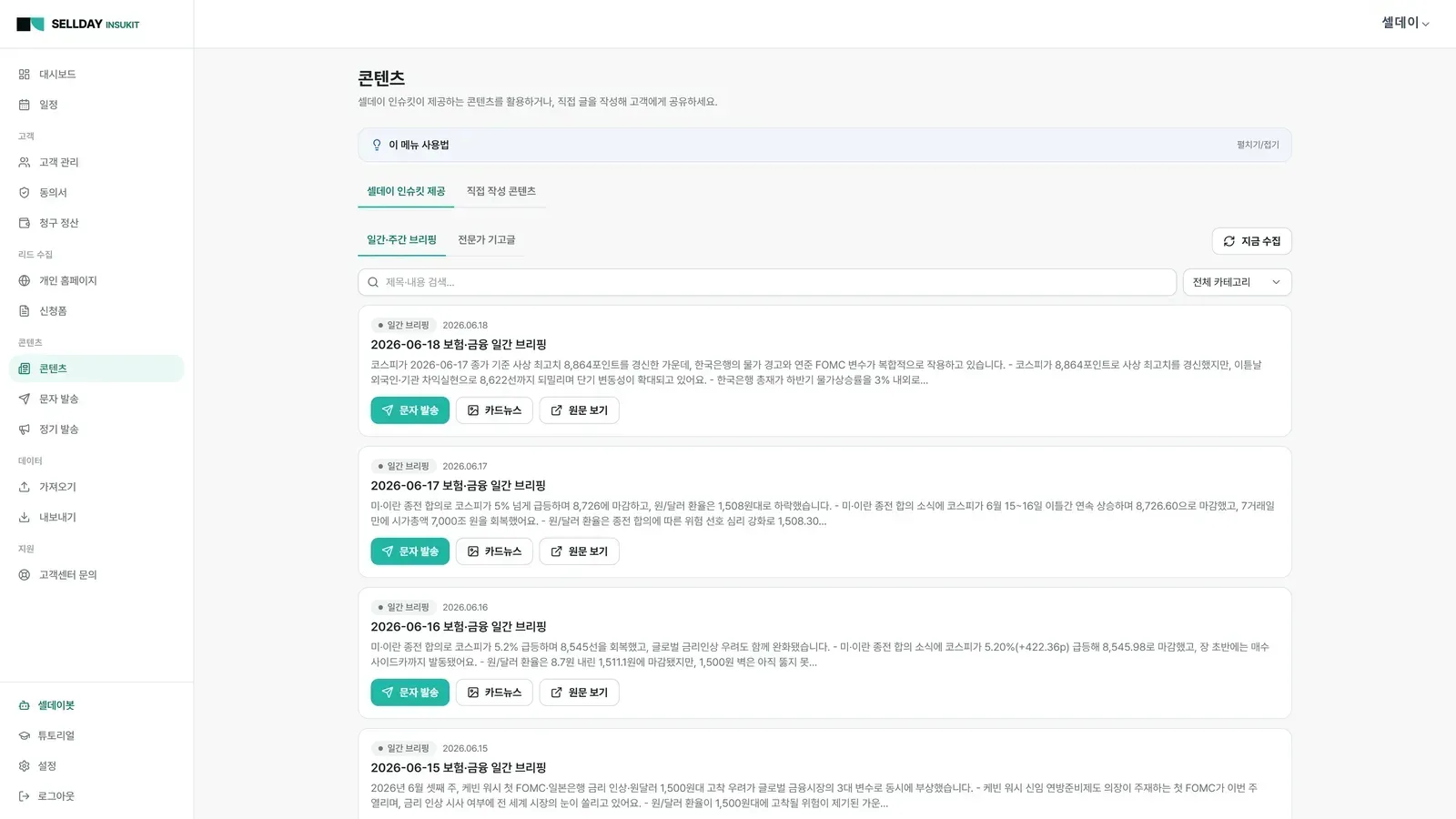Screen dimensions: 1456x819
Task: Click the search magnifier icon
Action: tap(373, 282)
